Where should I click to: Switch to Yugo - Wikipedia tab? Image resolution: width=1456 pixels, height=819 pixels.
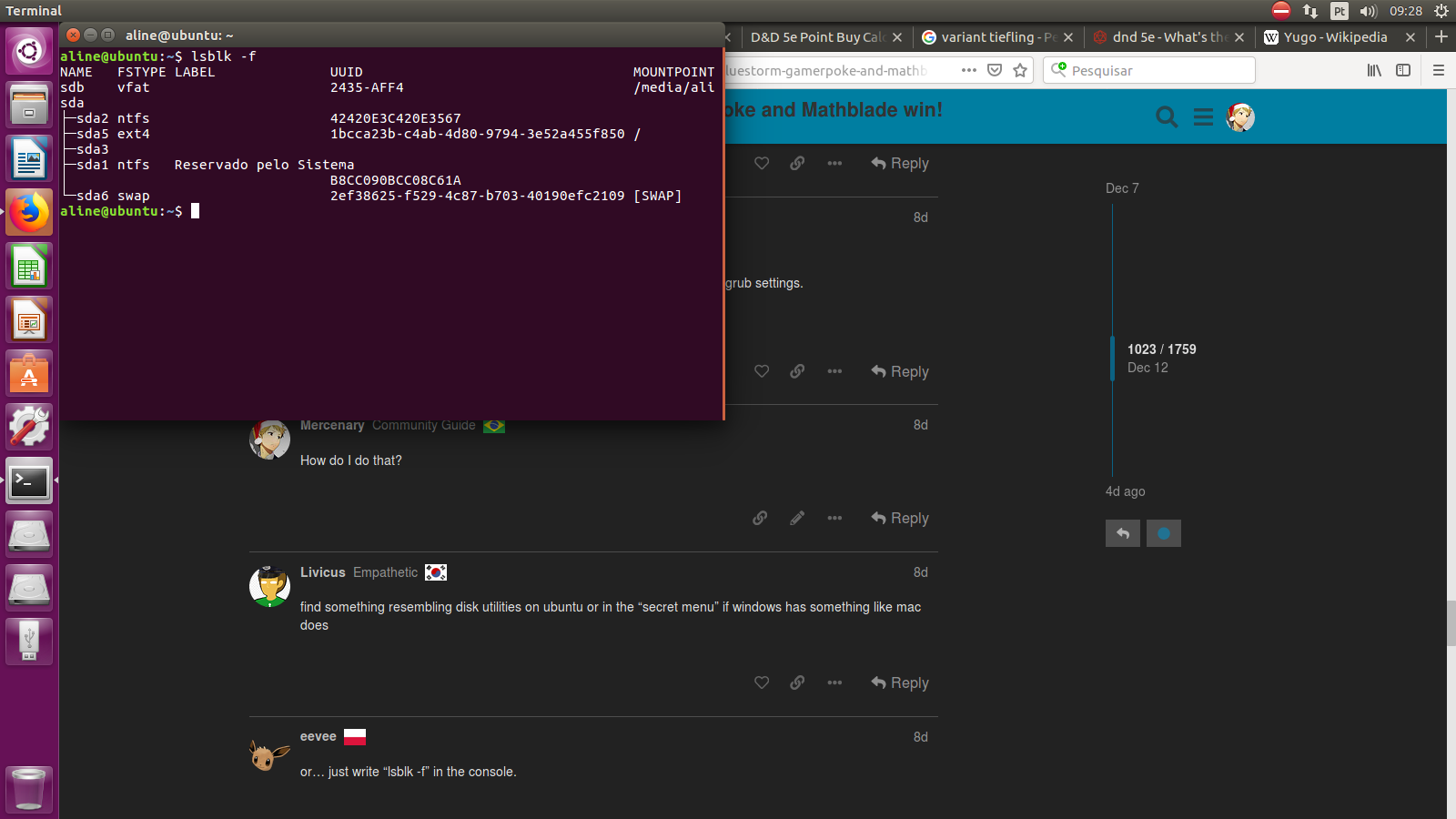tap(1335, 37)
